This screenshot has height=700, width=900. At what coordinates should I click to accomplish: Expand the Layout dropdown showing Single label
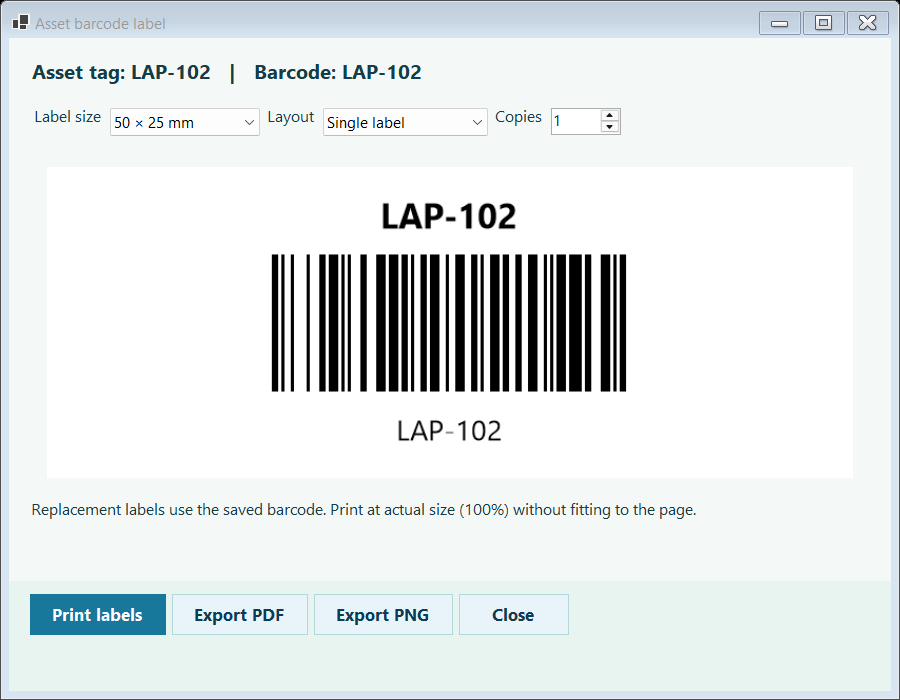pos(405,122)
